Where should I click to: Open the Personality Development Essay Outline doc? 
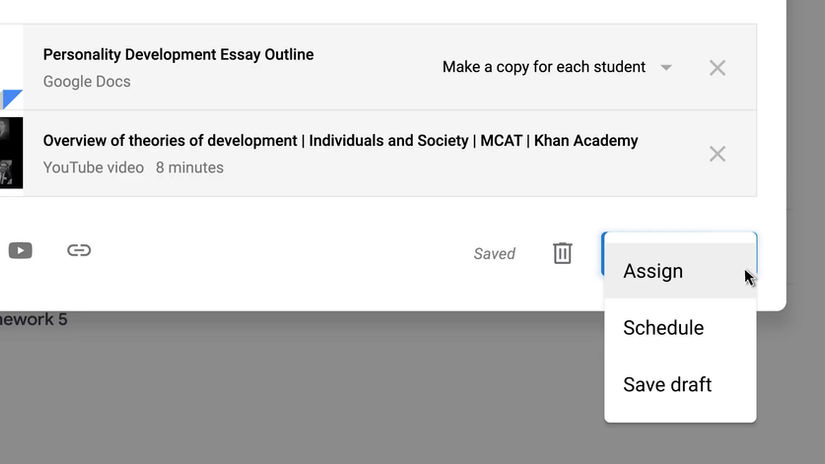178,55
